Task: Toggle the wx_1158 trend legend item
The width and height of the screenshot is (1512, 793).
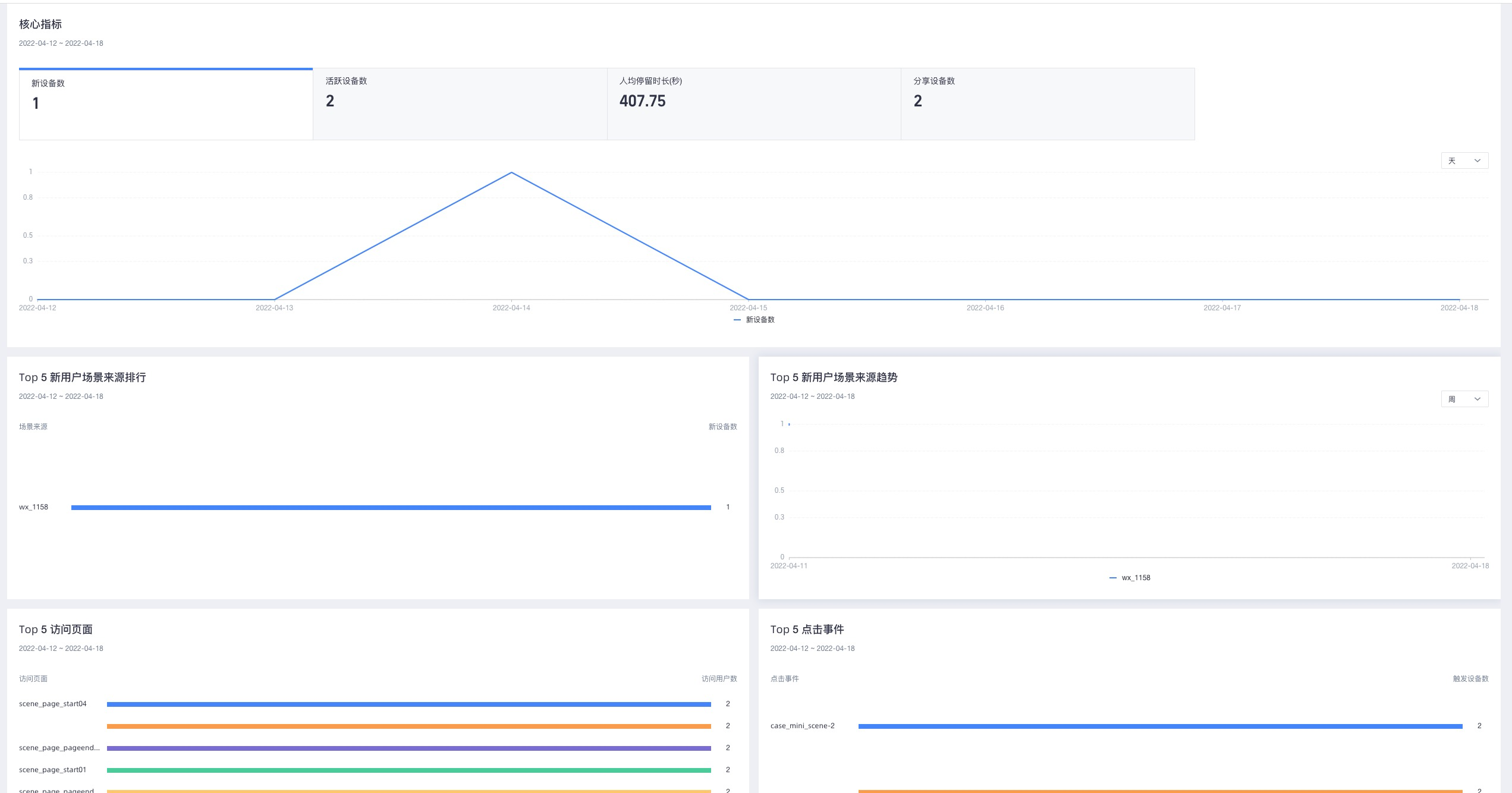Action: [1130, 578]
